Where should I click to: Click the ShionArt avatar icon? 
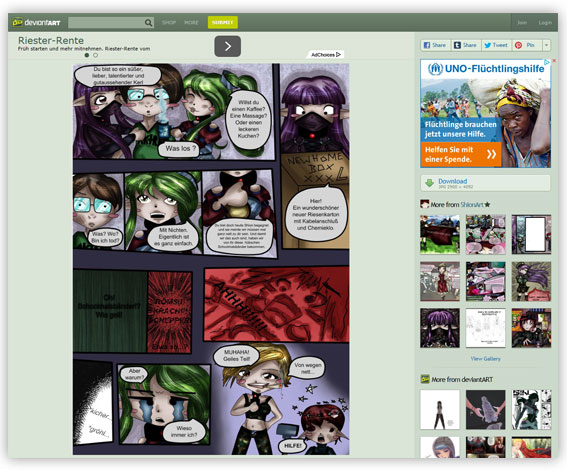click(425, 204)
